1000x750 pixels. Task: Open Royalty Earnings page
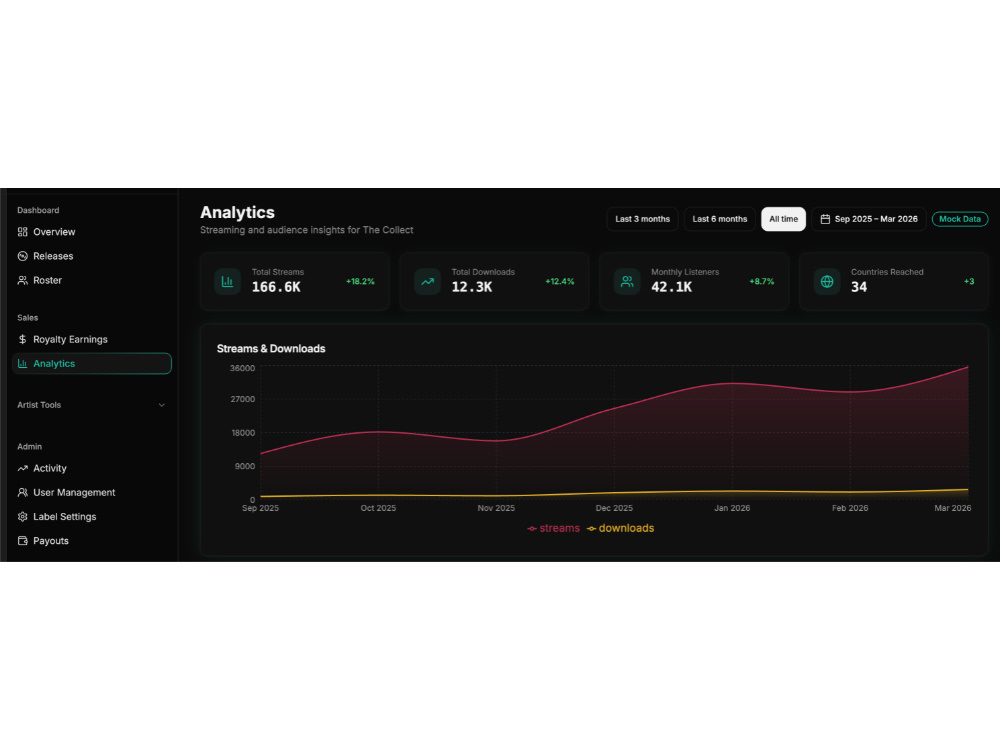pyautogui.click(x=91, y=339)
